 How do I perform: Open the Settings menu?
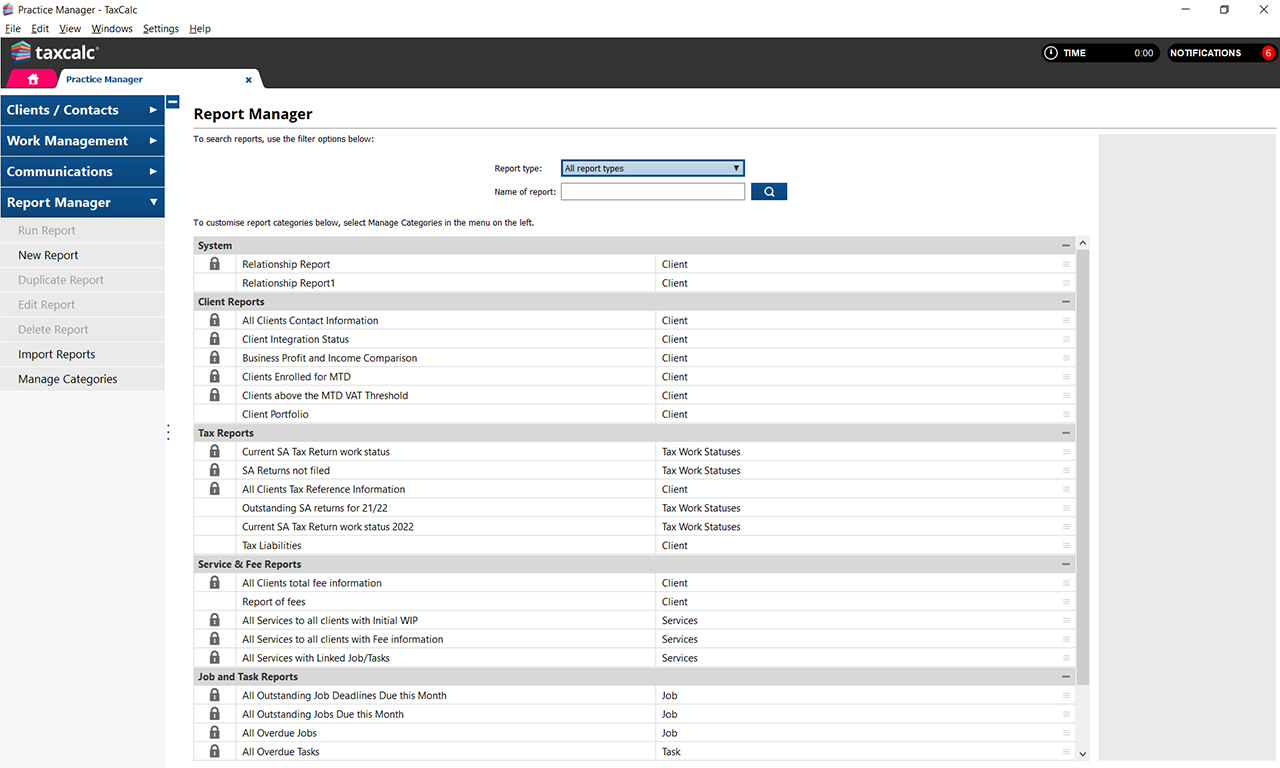tap(160, 29)
